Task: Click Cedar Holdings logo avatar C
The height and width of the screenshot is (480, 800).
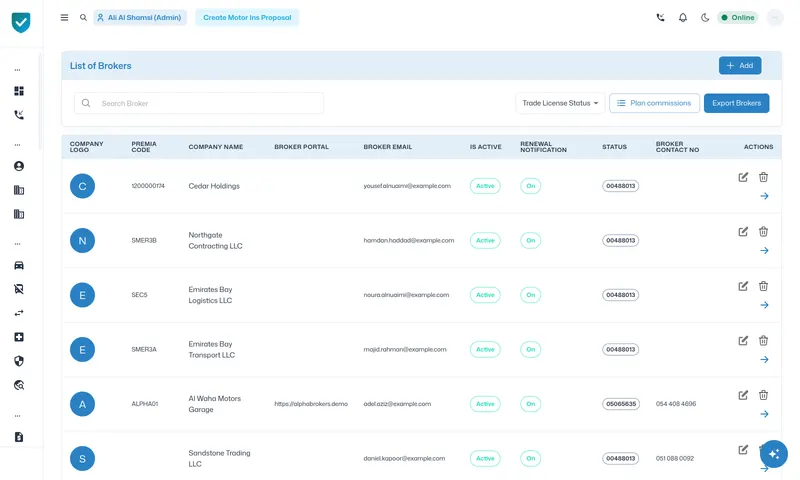Action: tap(82, 186)
